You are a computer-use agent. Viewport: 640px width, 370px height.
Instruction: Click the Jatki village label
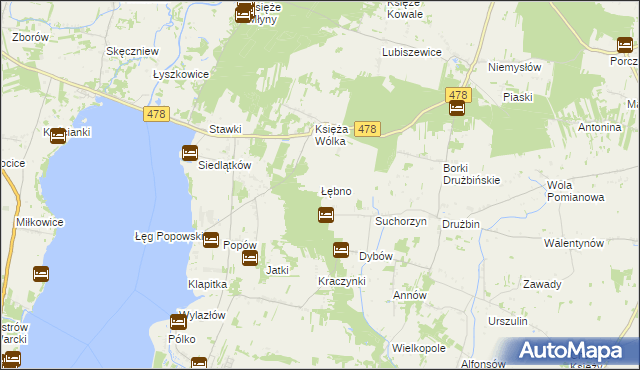(x=277, y=270)
